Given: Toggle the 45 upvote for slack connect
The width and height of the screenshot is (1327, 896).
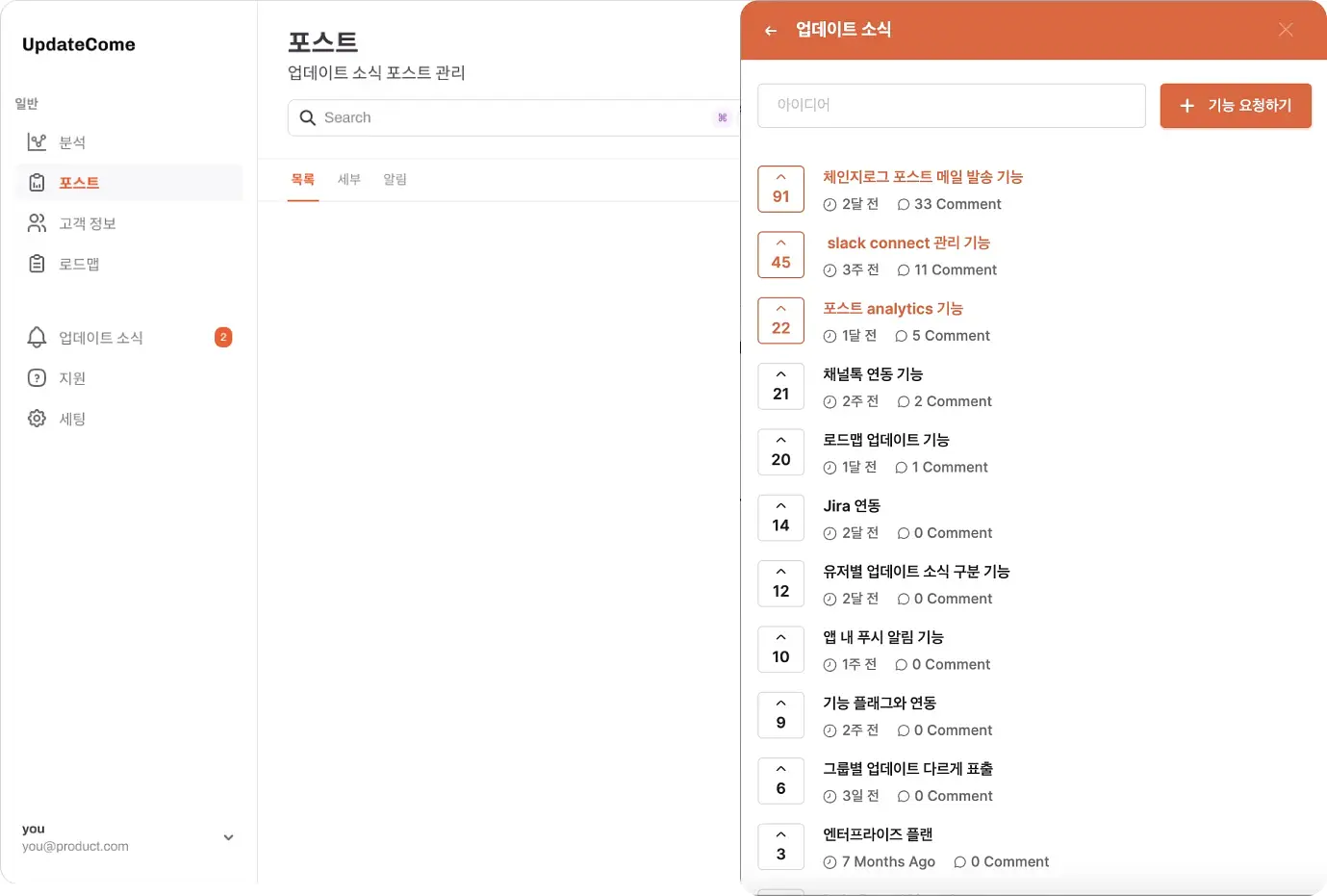Looking at the screenshot, I should [x=781, y=254].
